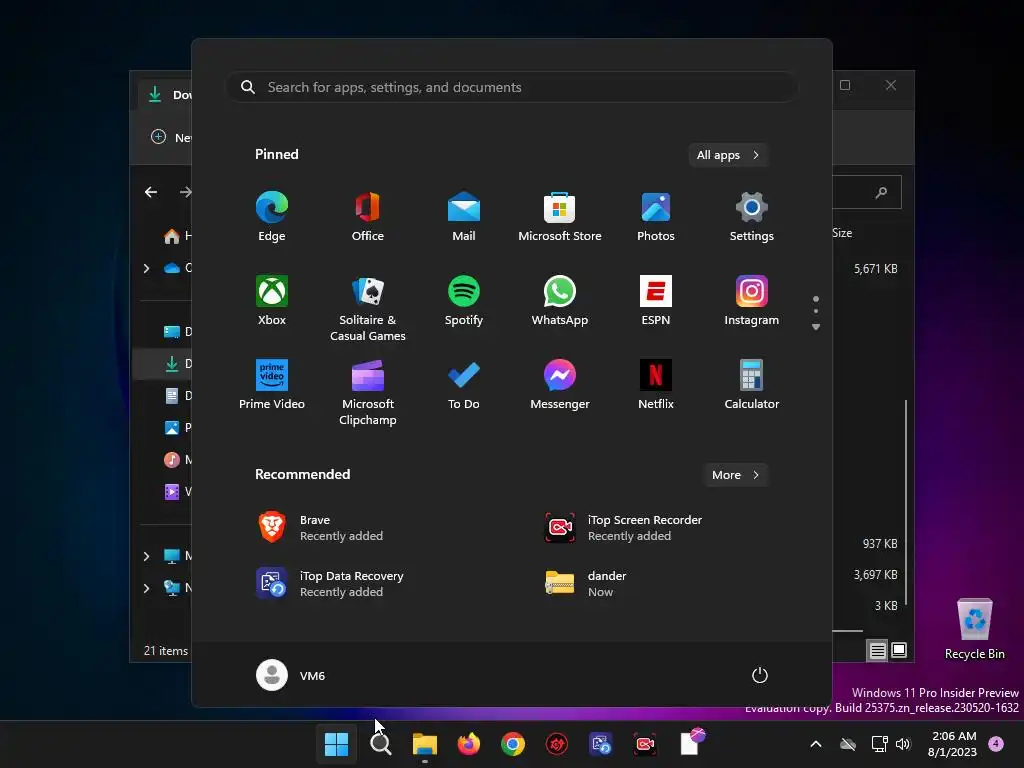Launch Instagram from pinned apps
1024x768 pixels.
click(x=752, y=301)
